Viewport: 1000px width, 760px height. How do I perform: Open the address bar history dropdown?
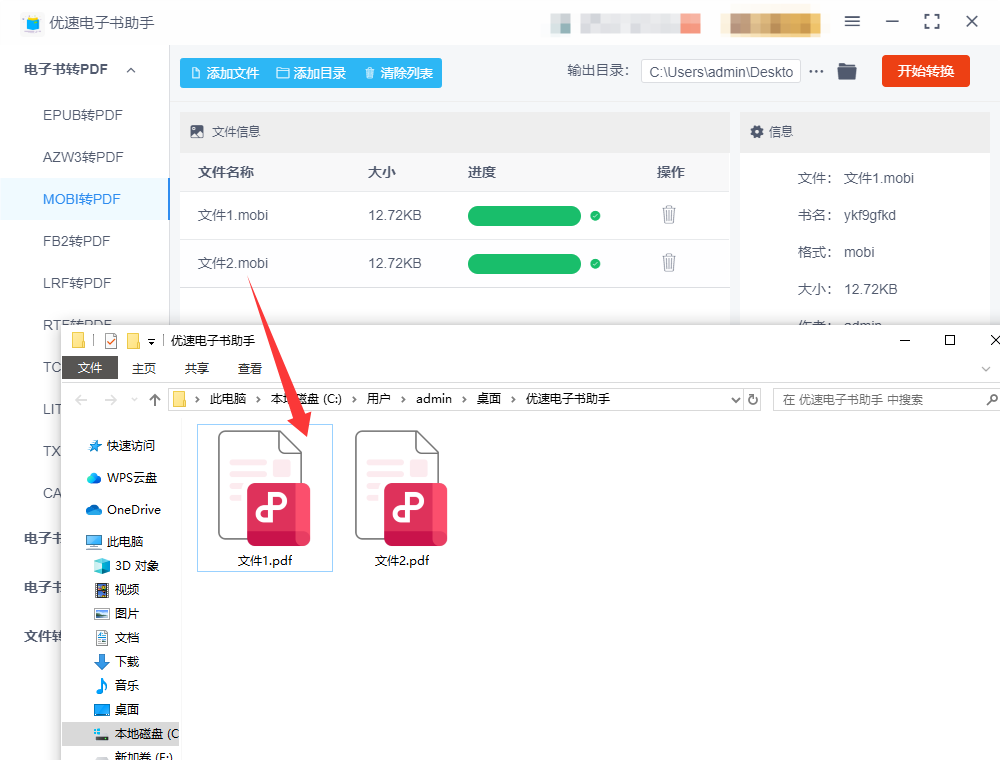(x=735, y=400)
